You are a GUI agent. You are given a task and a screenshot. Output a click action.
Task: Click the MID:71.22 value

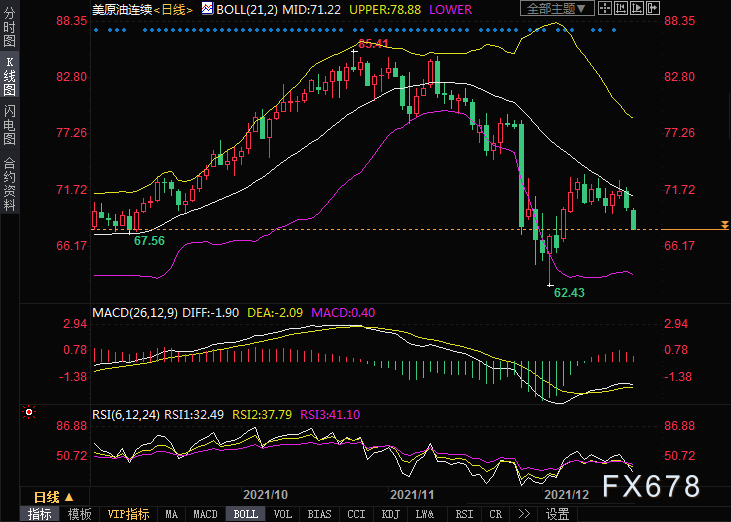pyautogui.click(x=311, y=9)
